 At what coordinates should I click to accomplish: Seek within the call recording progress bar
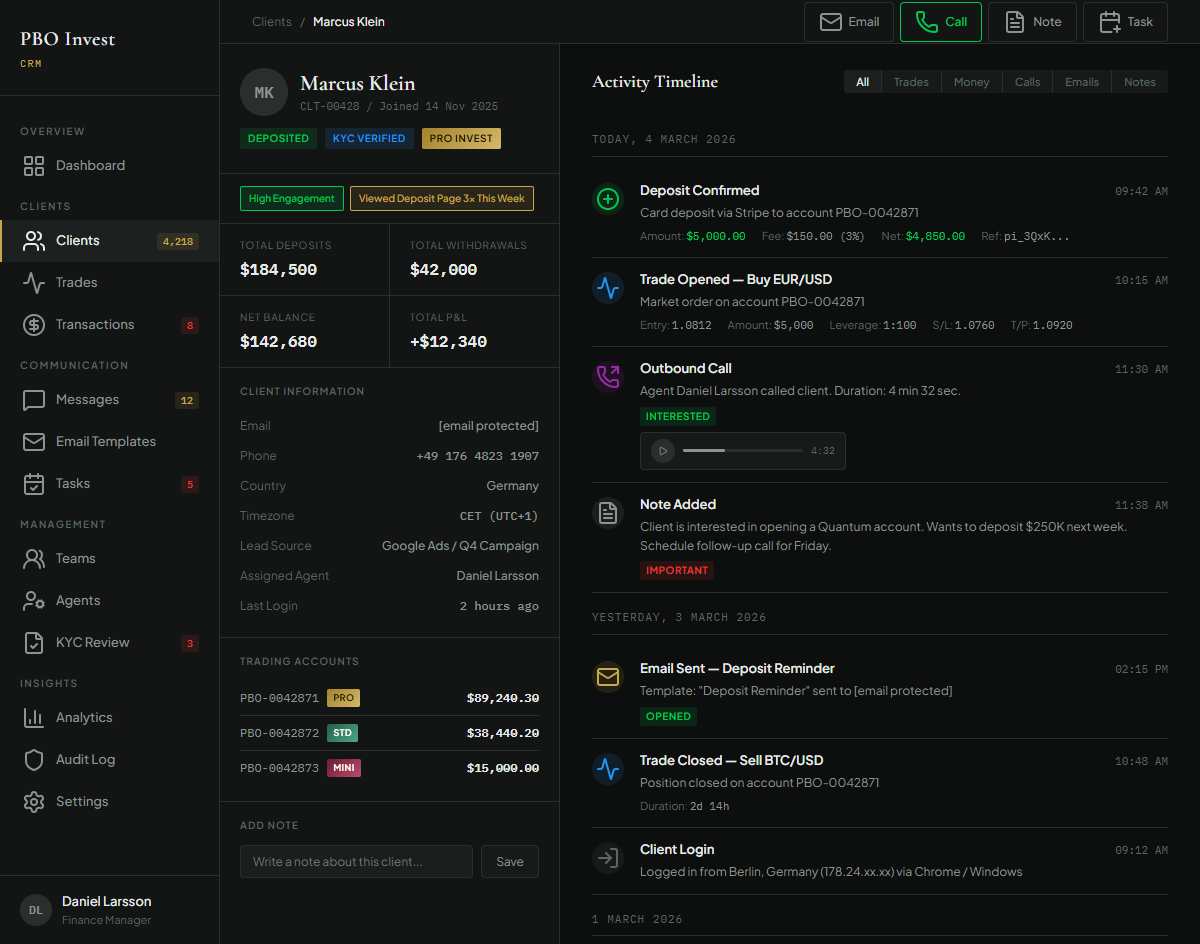click(x=742, y=451)
